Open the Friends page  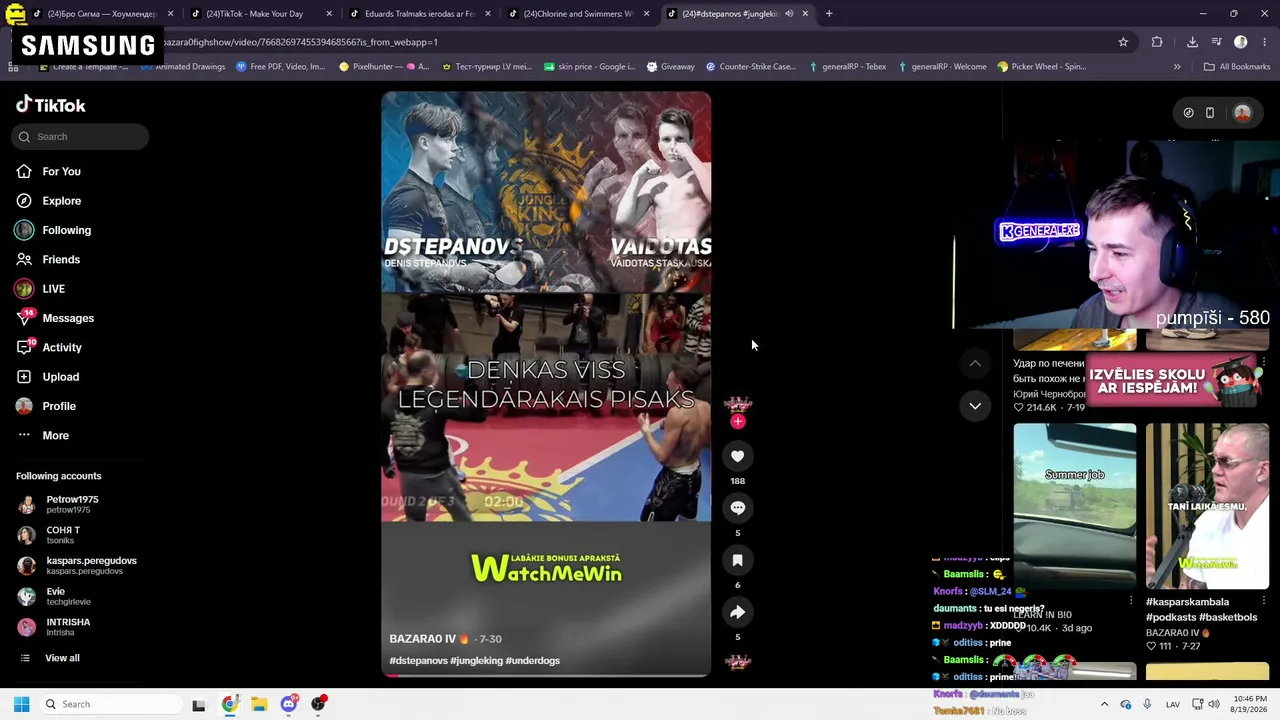click(x=61, y=259)
